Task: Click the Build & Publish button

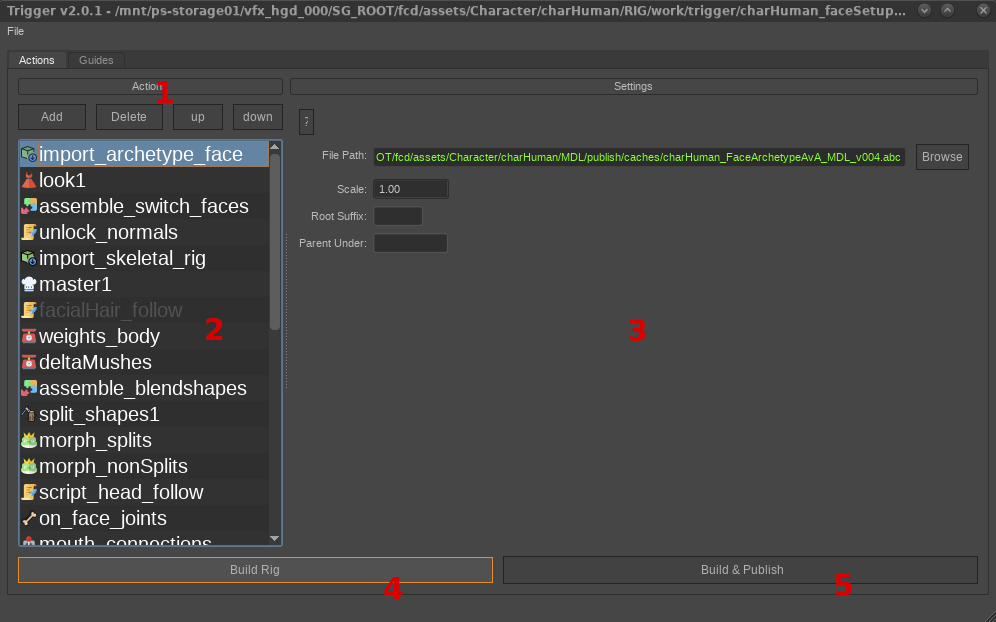Action: pos(741,570)
